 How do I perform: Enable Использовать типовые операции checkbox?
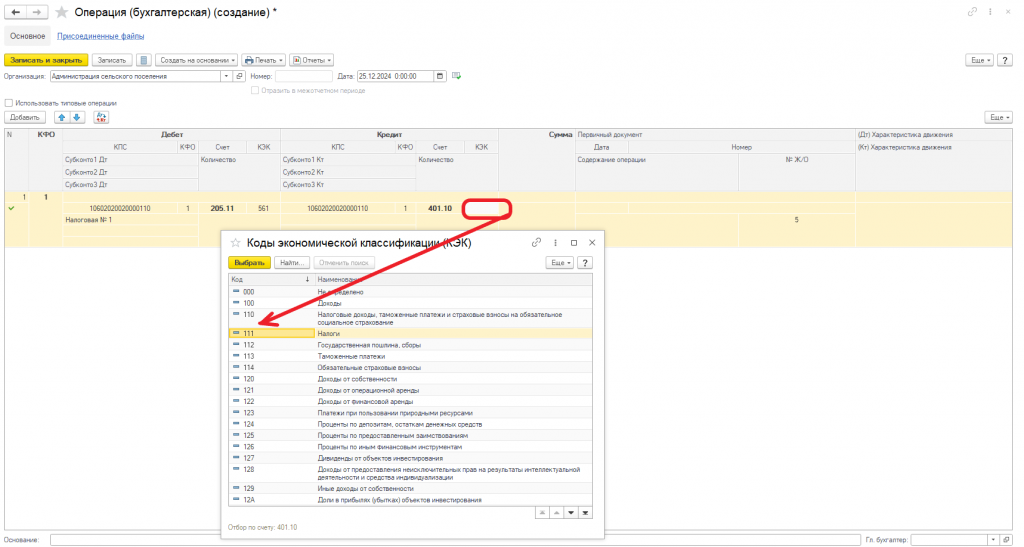(8, 103)
